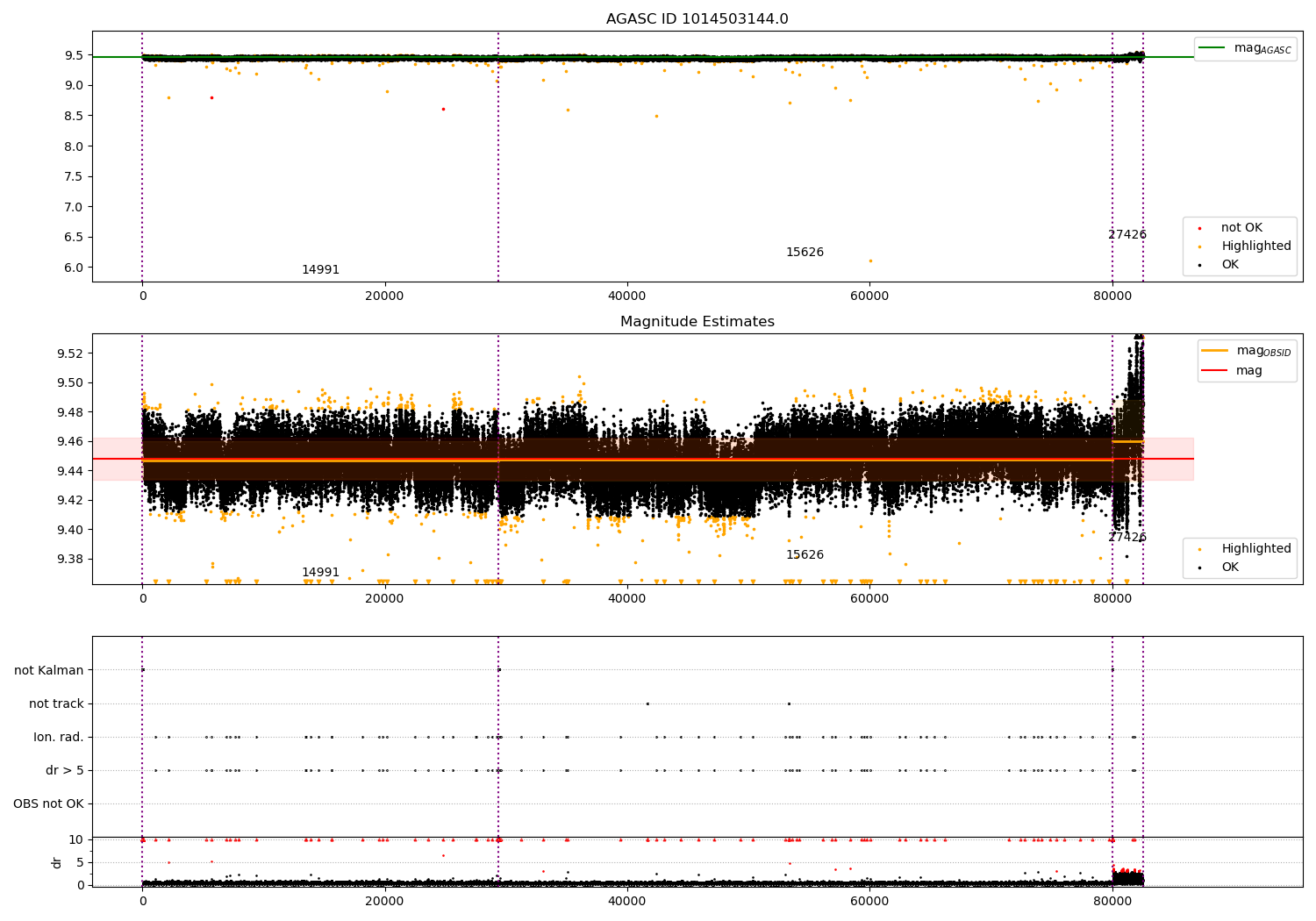The height and width of the screenshot is (921, 1316).
Task: Click the '15626' obsid annotation in the top plot
Action: click(x=805, y=253)
